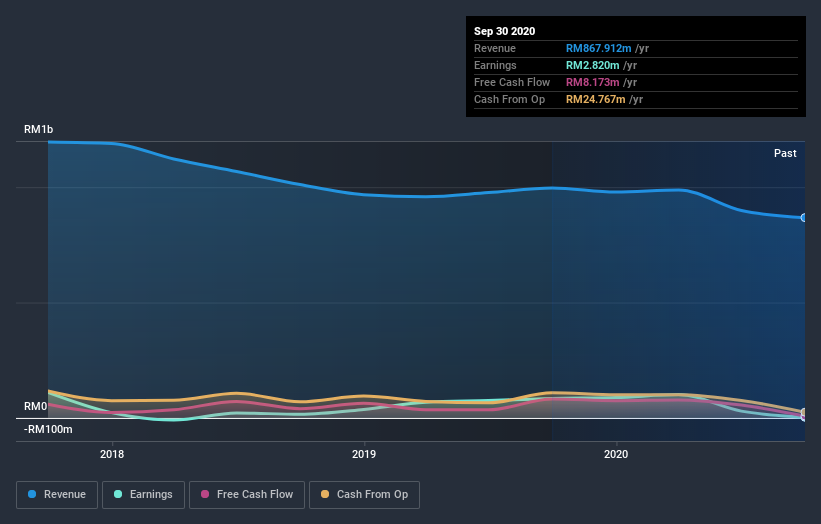The image size is (821, 524).
Task: Click the Sep 30 2020 tooltip date
Action: [x=504, y=31]
